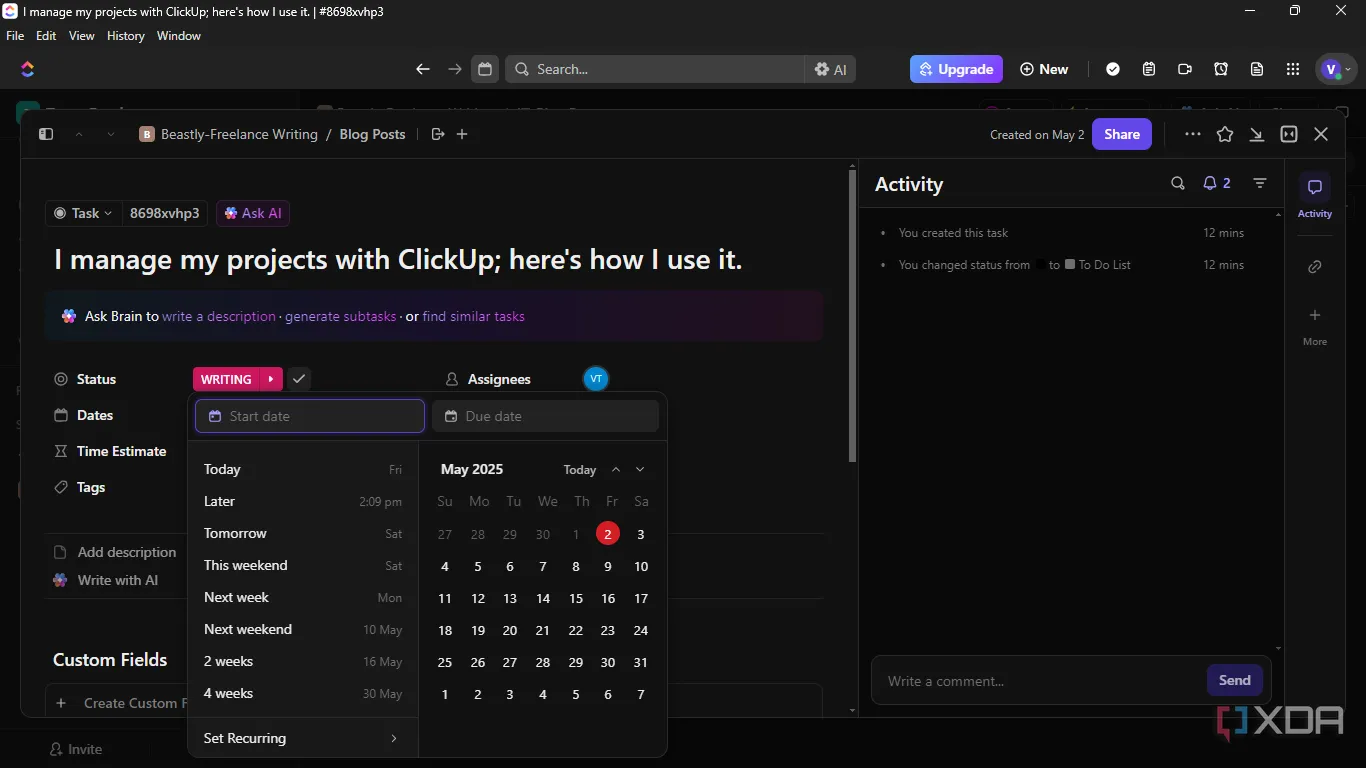This screenshot has width=1366, height=768.
Task: Toggle the sidebar layout icon in task header
Action: [46, 134]
